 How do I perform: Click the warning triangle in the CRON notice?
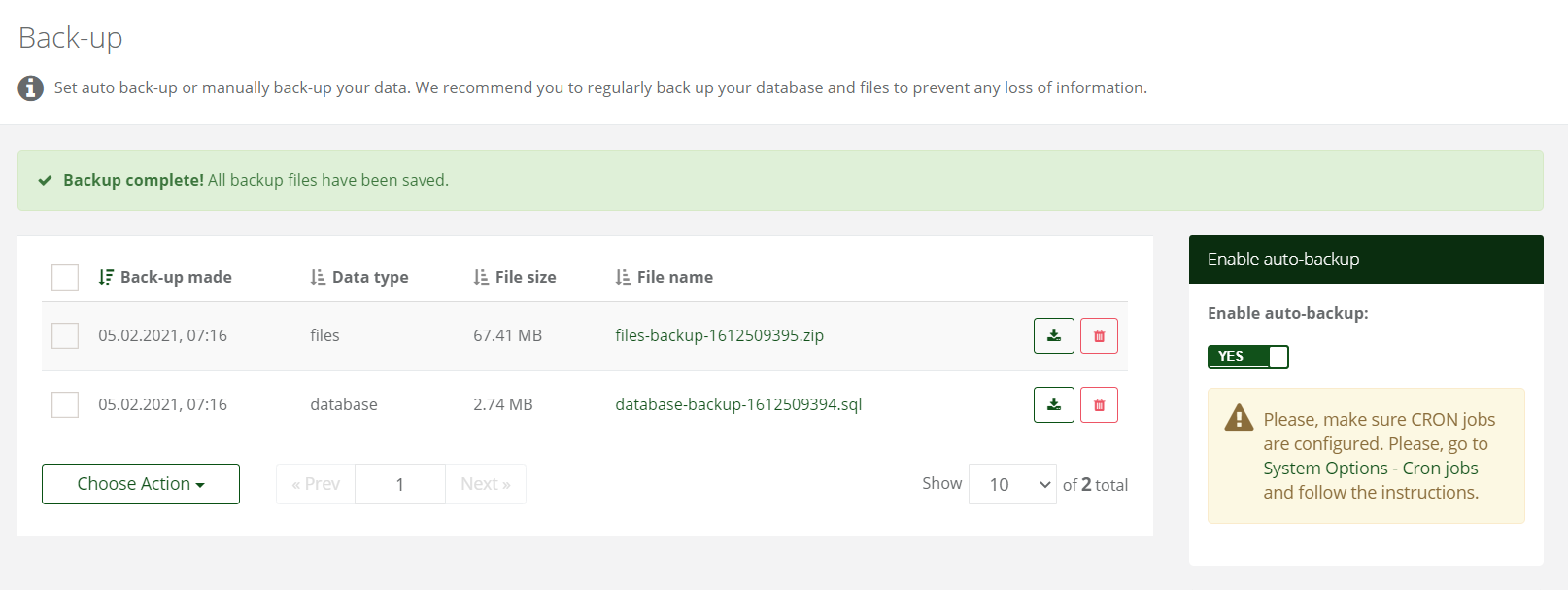(x=1239, y=418)
